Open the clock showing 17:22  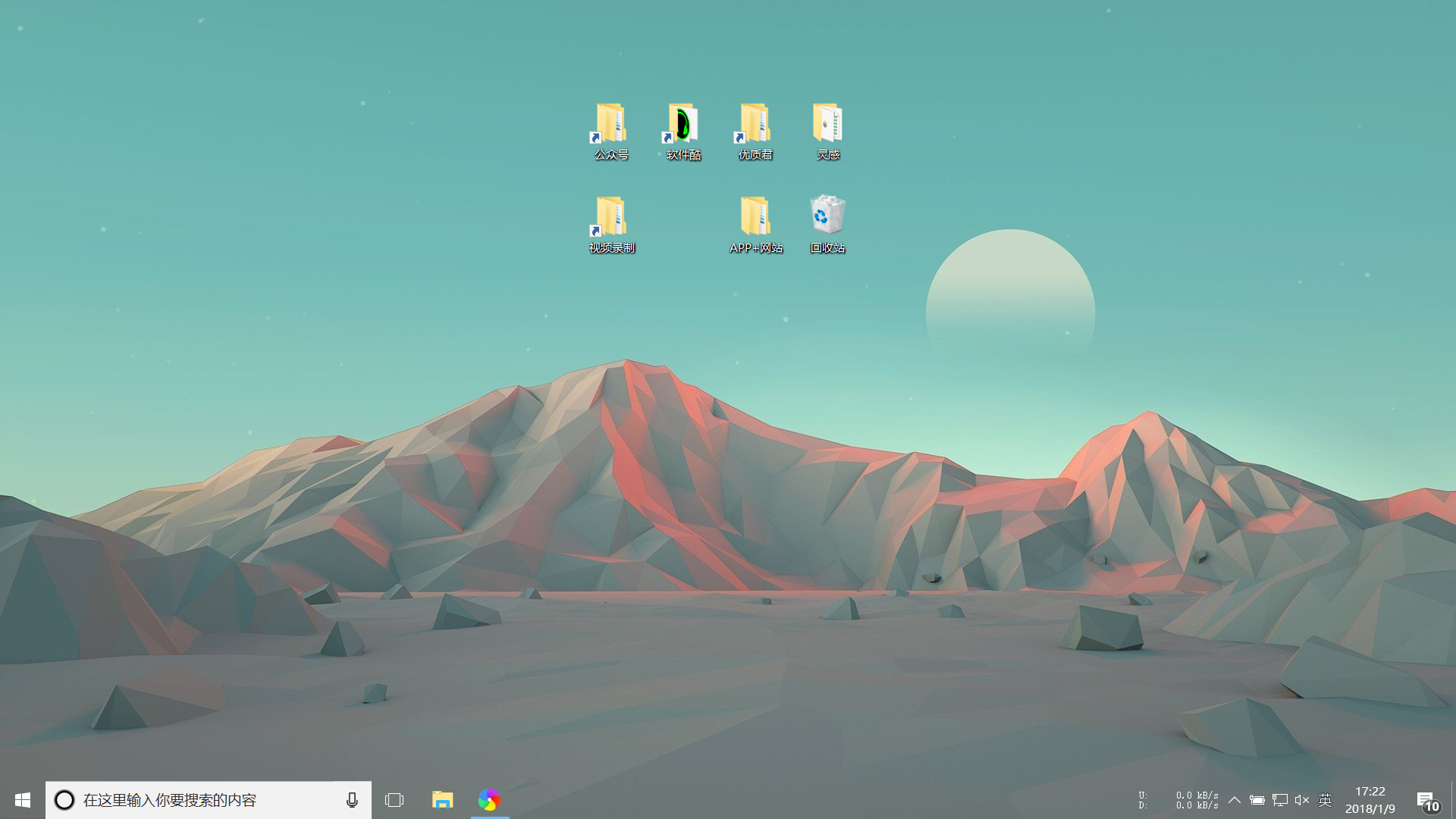(x=1370, y=800)
